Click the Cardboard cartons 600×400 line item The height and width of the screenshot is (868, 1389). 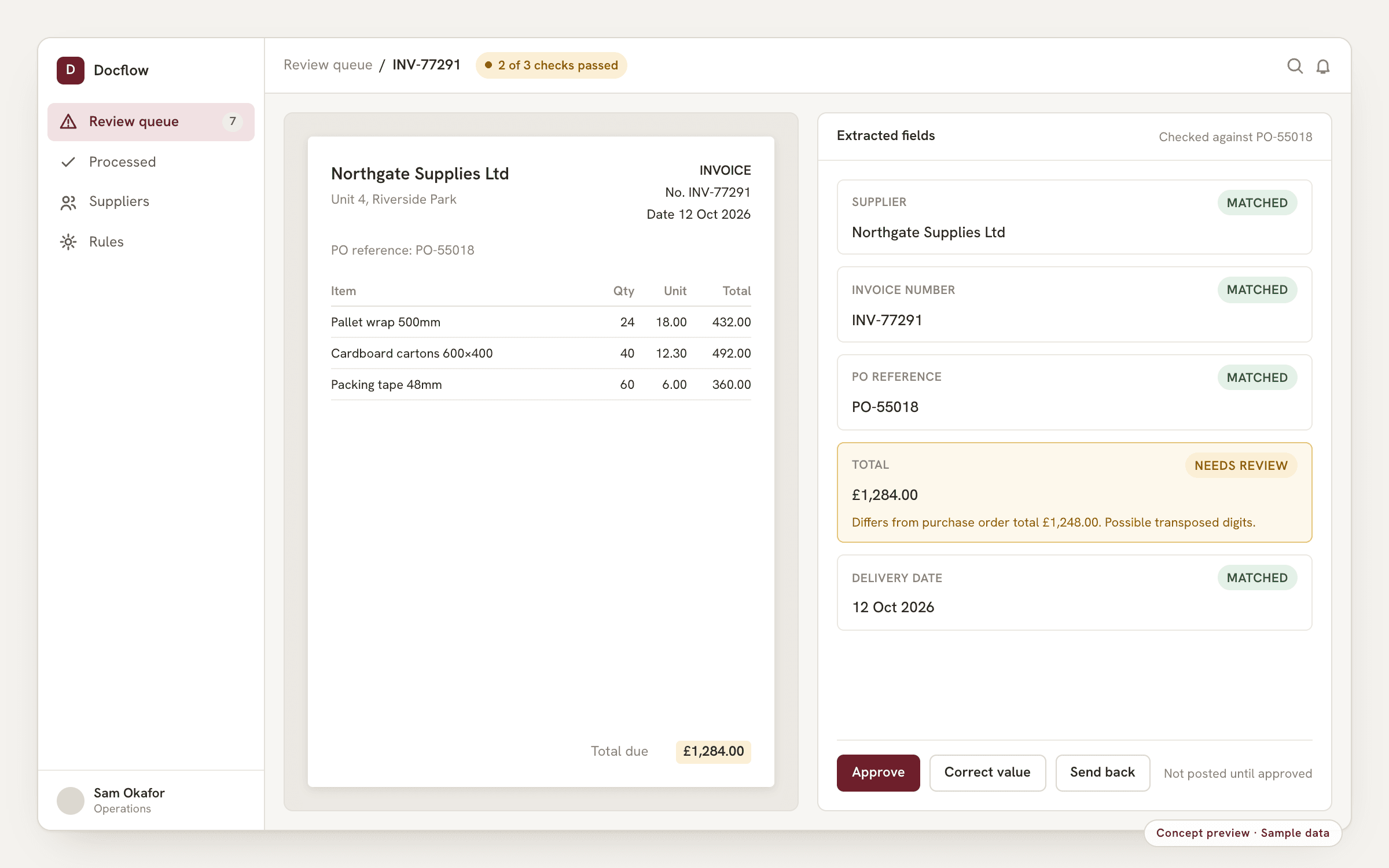tap(541, 354)
